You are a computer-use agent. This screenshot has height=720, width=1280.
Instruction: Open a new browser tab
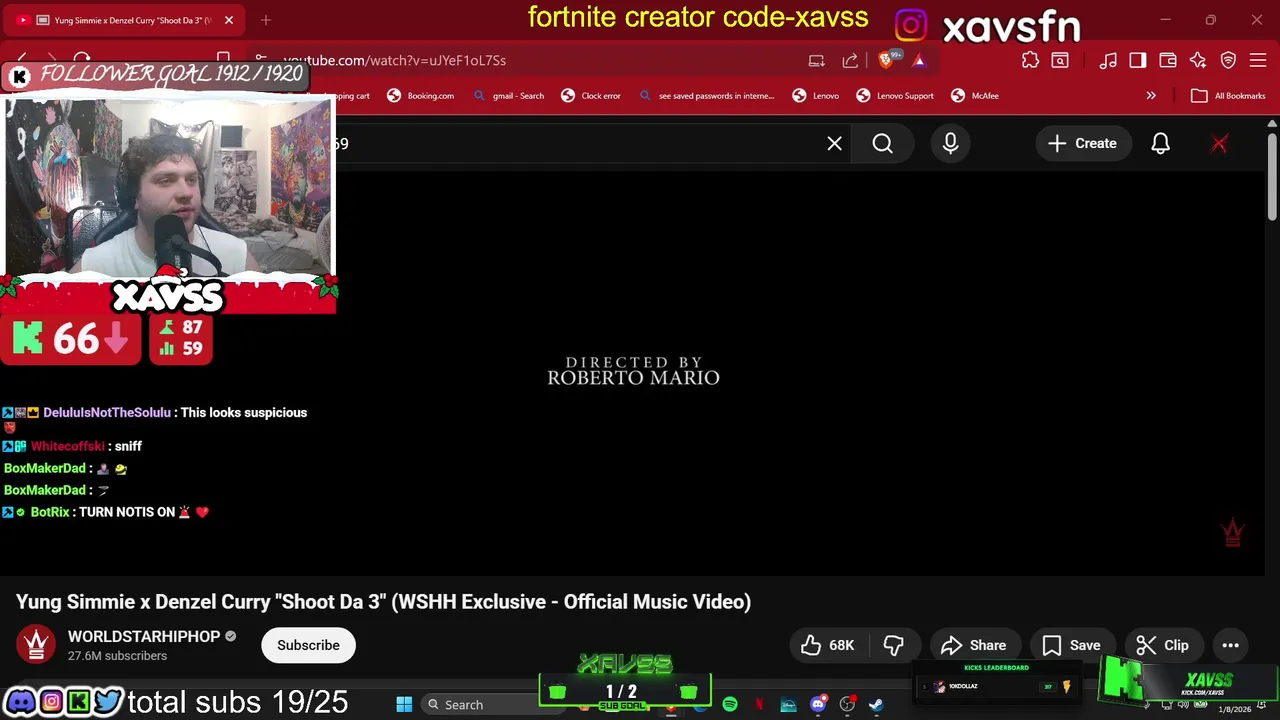pyautogui.click(x=266, y=20)
